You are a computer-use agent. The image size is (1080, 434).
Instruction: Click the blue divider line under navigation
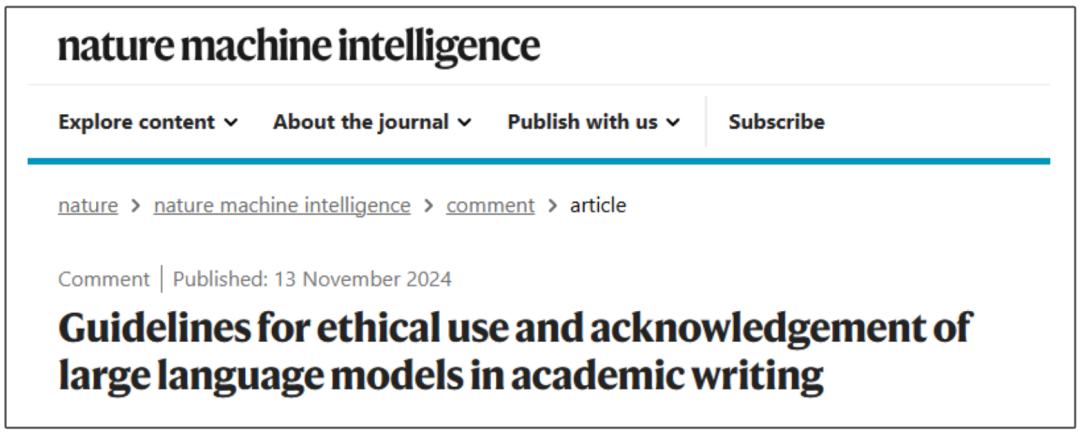[539, 161]
